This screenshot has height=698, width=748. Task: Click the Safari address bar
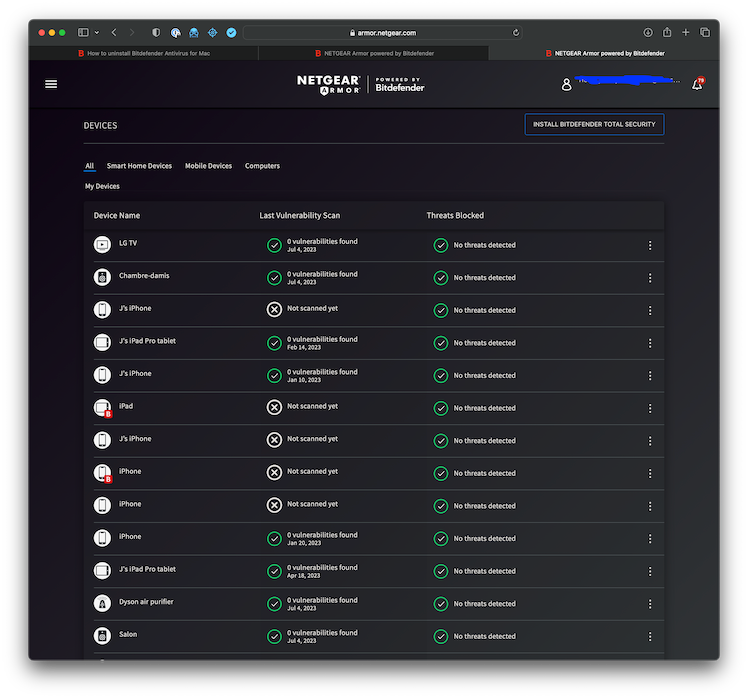(382, 33)
